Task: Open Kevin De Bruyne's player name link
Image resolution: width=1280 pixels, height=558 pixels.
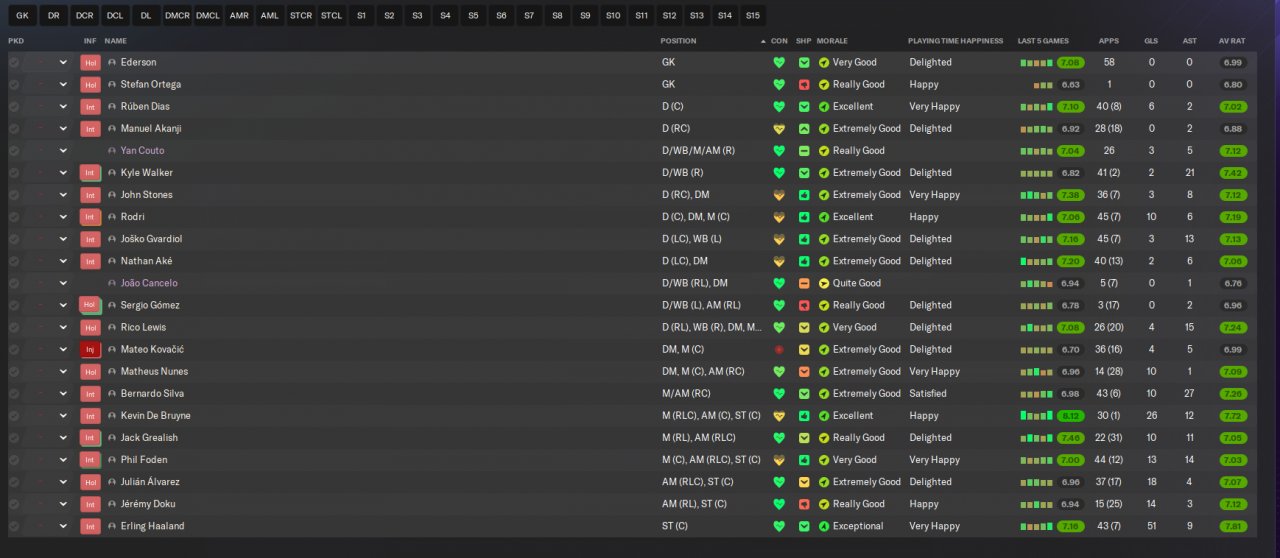Action: [x=155, y=415]
